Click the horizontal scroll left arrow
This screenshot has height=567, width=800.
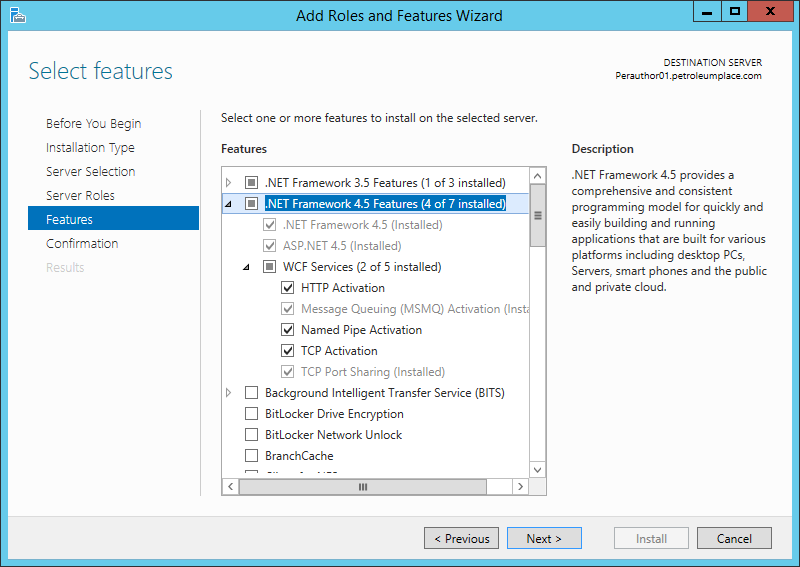pyautogui.click(x=230, y=486)
